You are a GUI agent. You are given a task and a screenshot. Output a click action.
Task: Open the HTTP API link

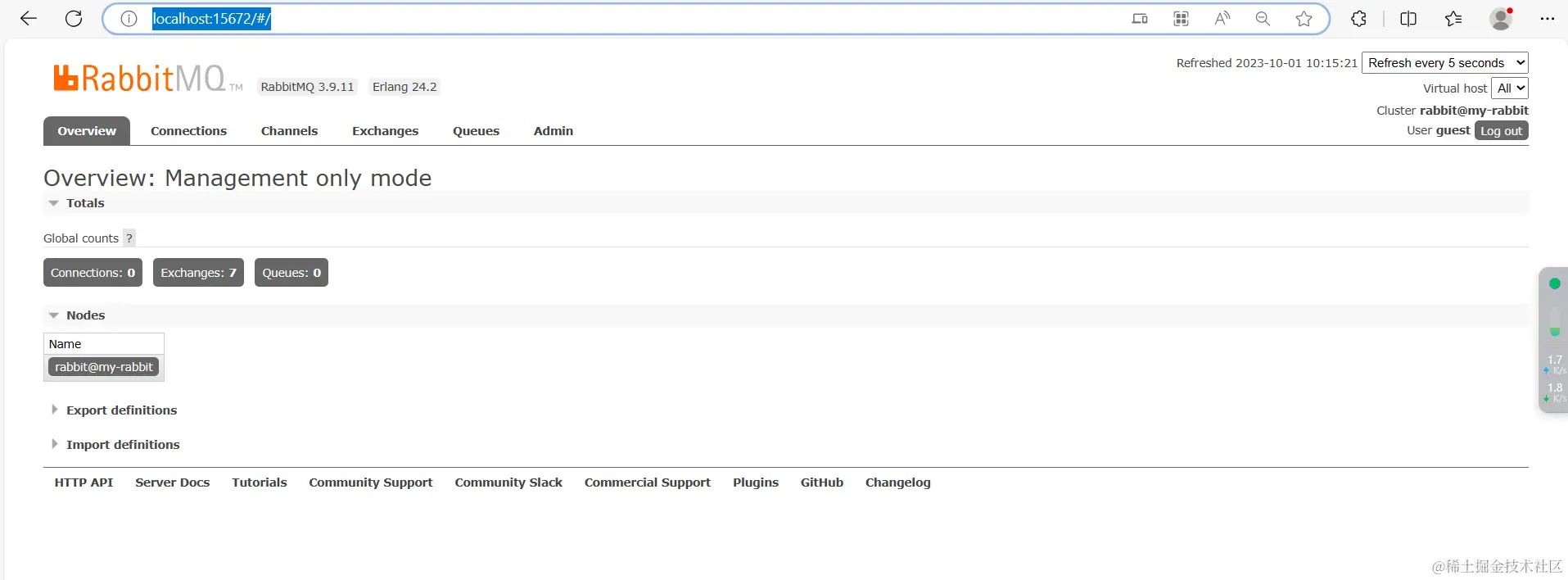click(x=84, y=483)
